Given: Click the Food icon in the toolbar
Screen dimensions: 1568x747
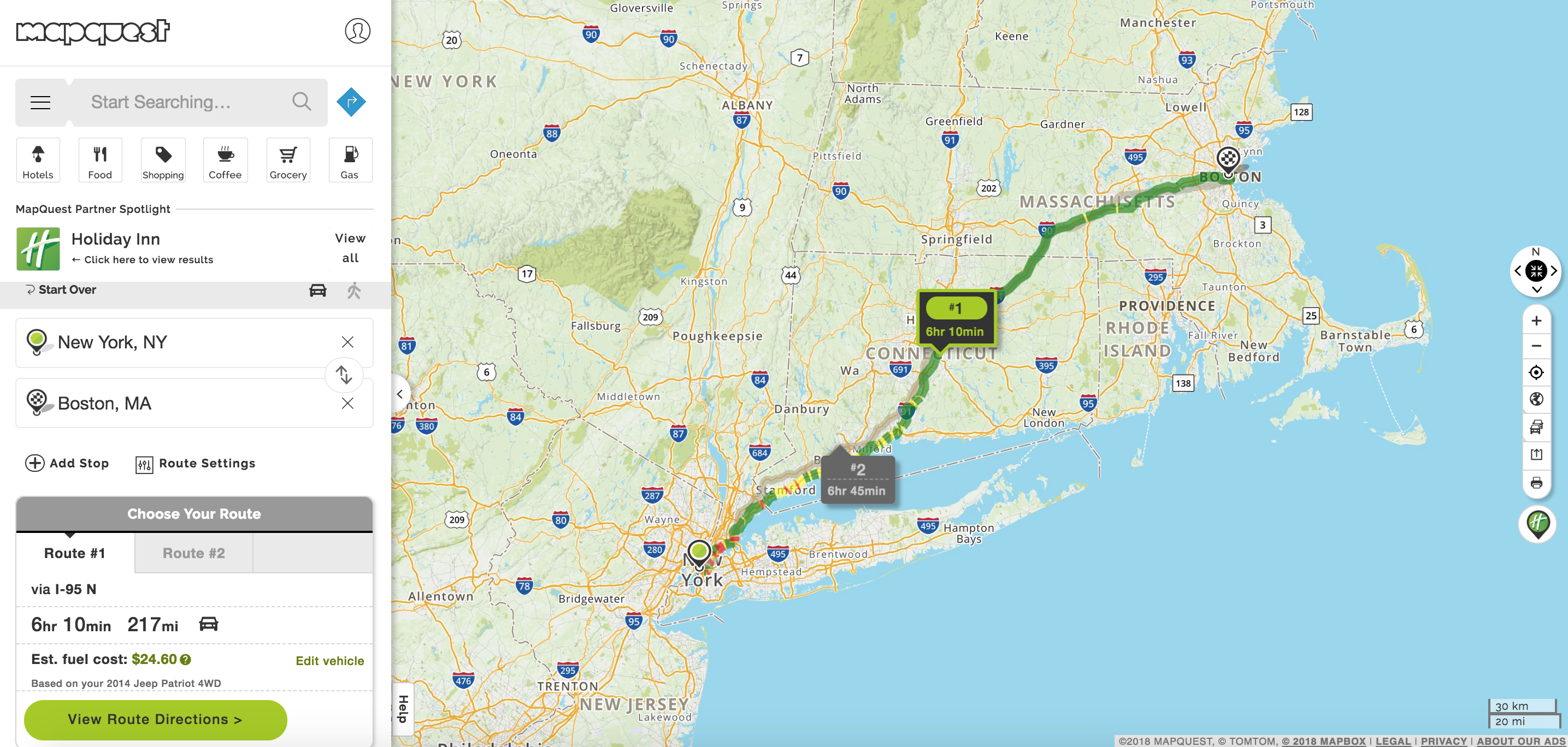Looking at the screenshot, I should pyautogui.click(x=99, y=160).
